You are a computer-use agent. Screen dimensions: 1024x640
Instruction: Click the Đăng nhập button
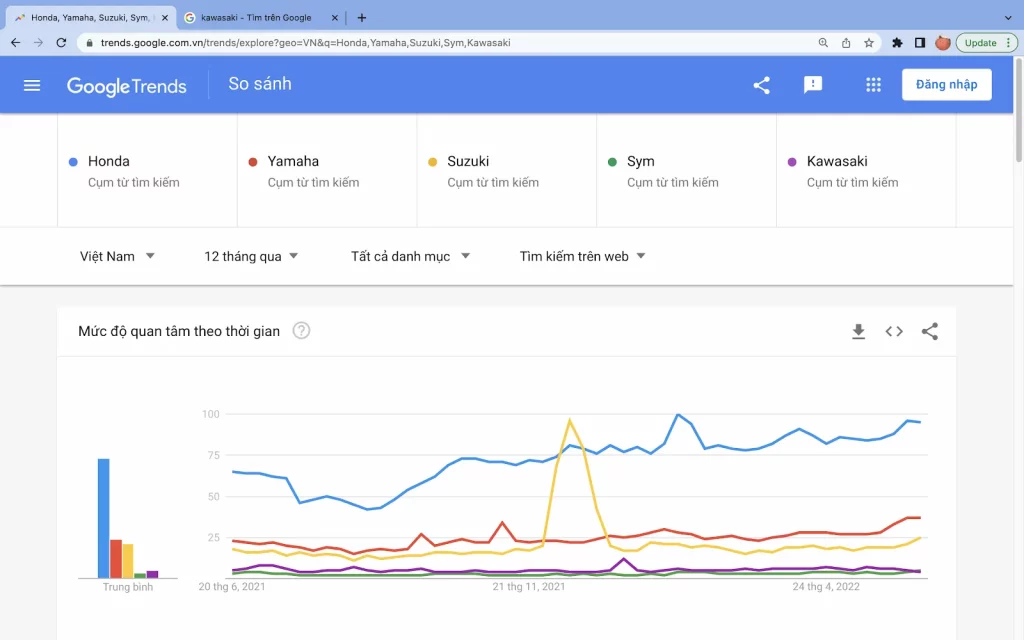pyautogui.click(x=946, y=84)
